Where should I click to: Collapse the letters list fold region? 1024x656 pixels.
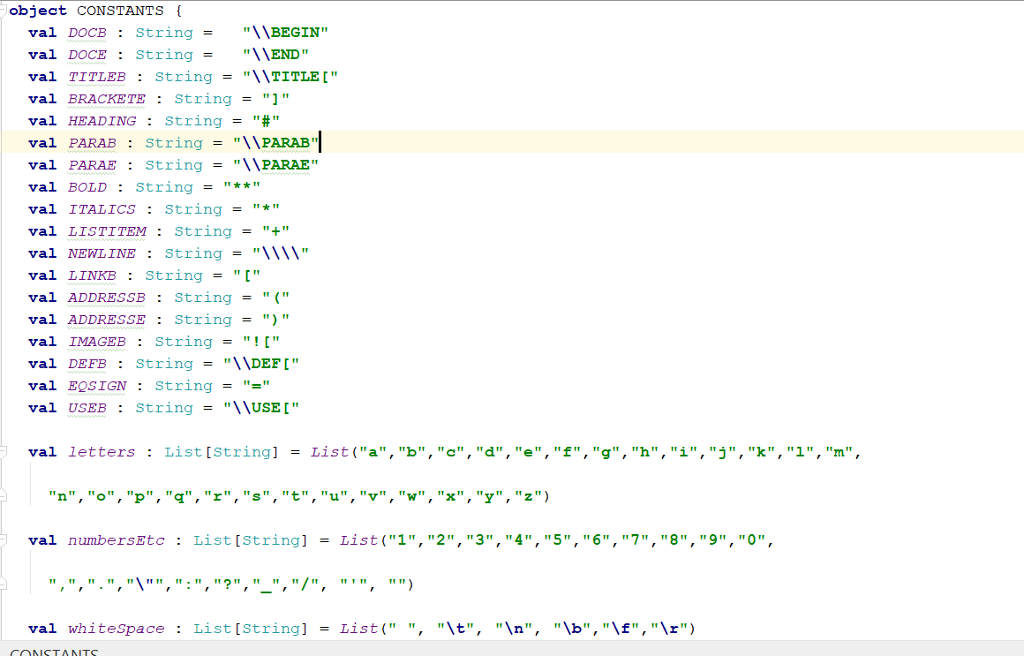click(5, 452)
